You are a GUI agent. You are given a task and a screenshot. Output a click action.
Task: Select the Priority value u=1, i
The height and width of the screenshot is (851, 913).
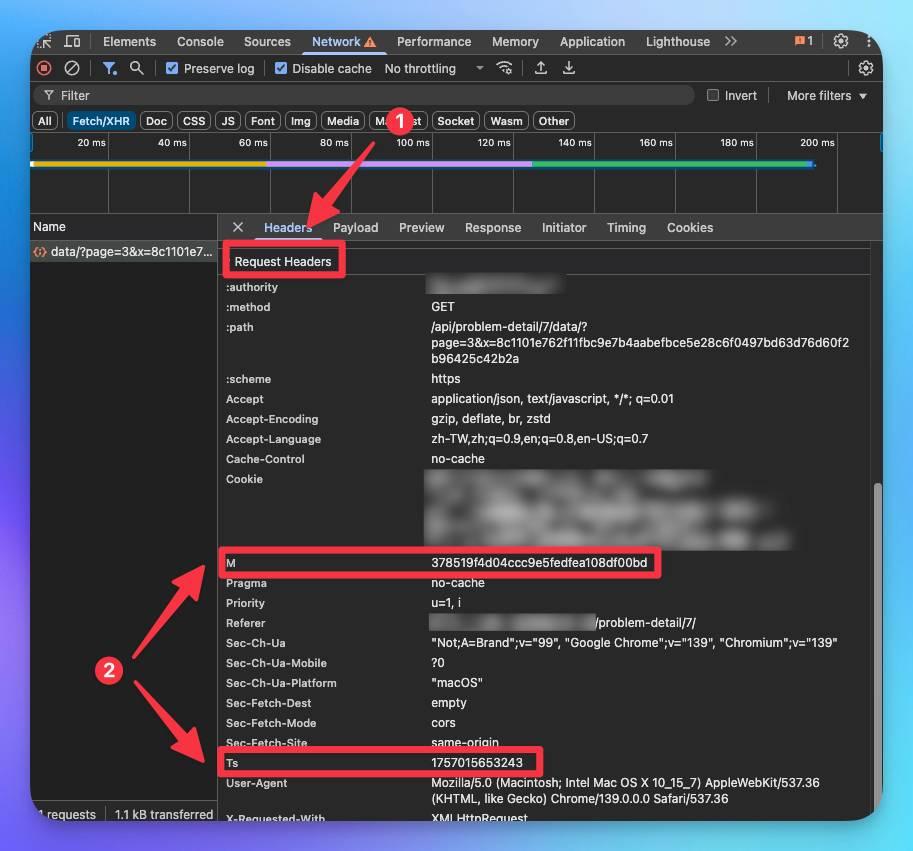446,603
